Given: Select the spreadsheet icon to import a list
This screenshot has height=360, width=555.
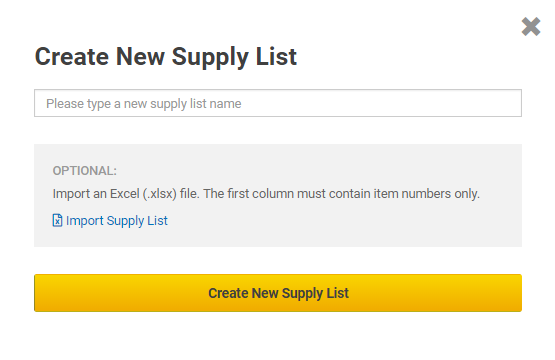Looking at the screenshot, I should pyautogui.click(x=57, y=220).
